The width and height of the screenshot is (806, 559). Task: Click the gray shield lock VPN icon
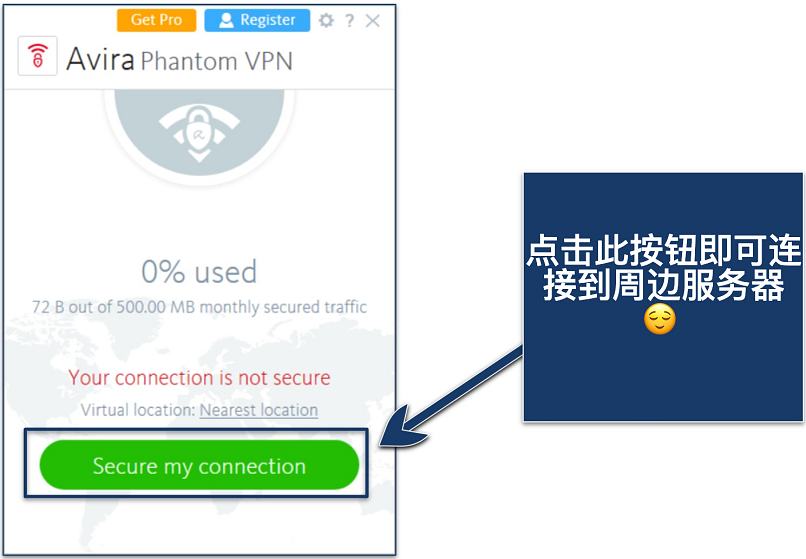(199, 133)
